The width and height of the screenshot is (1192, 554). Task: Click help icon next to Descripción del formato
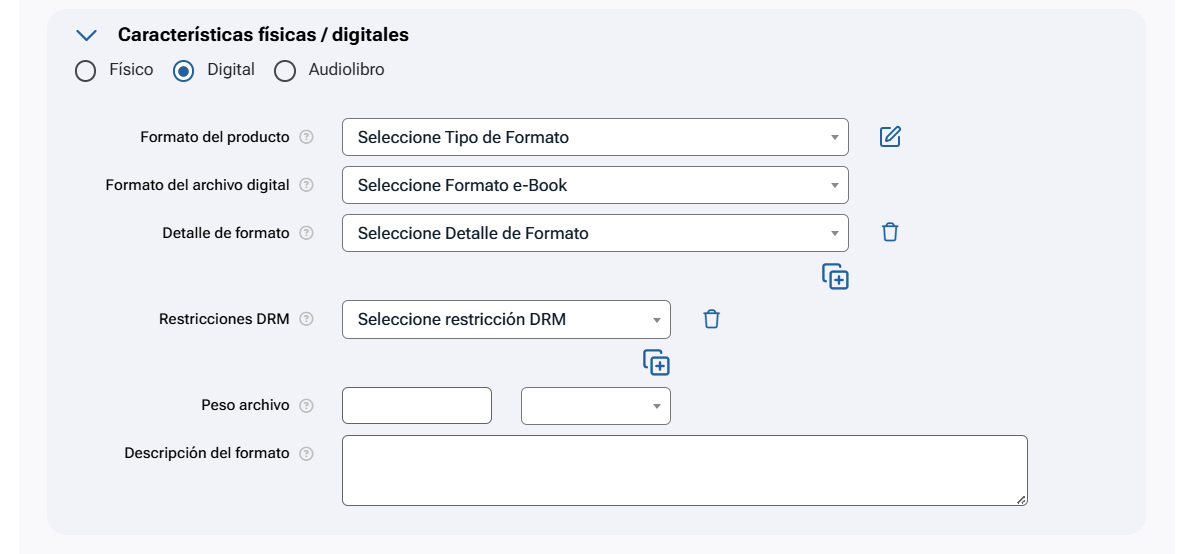(x=307, y=453)
